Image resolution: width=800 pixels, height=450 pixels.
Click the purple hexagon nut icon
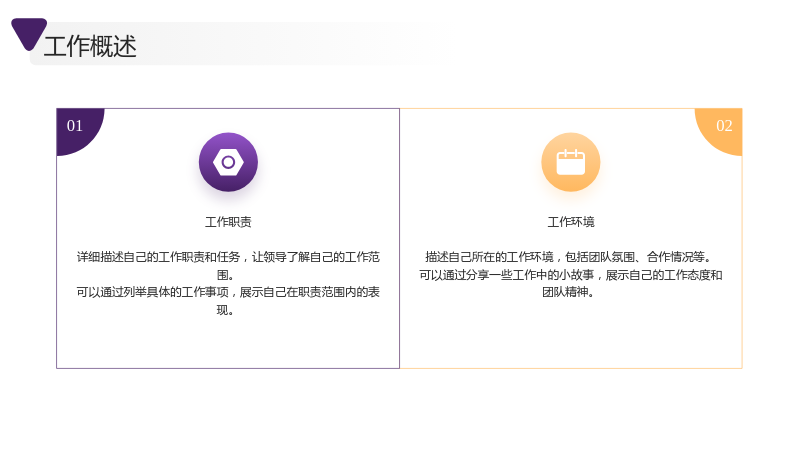tap(228, 162)
